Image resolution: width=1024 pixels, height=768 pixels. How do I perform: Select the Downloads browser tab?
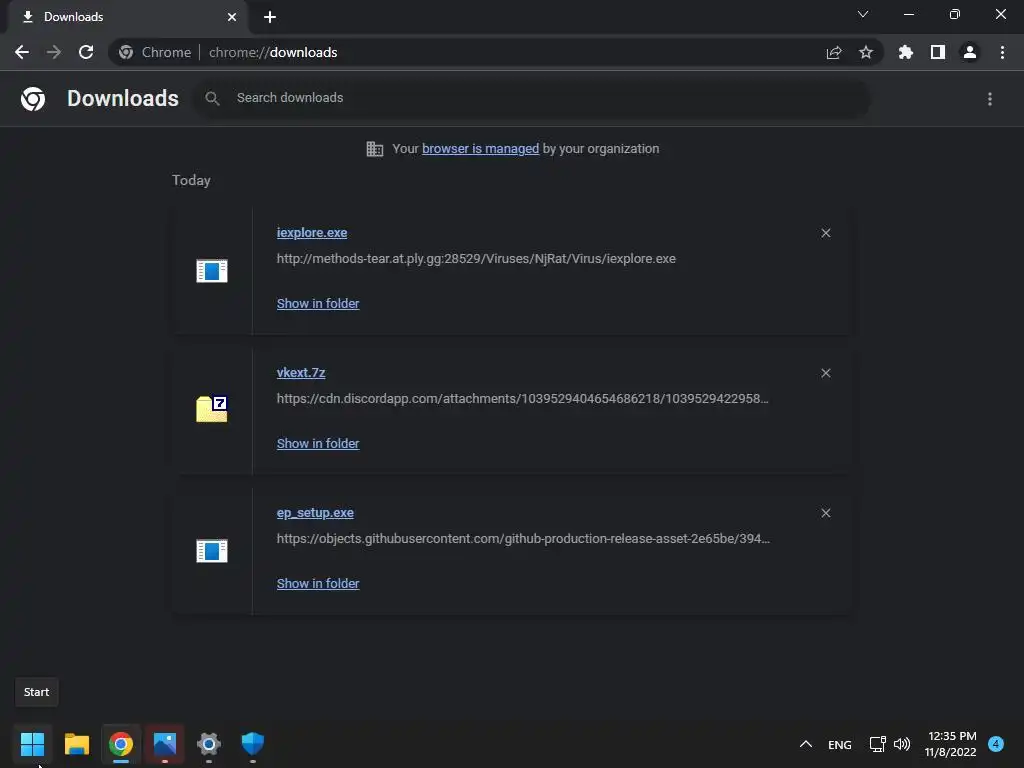[x=127, y=17]
